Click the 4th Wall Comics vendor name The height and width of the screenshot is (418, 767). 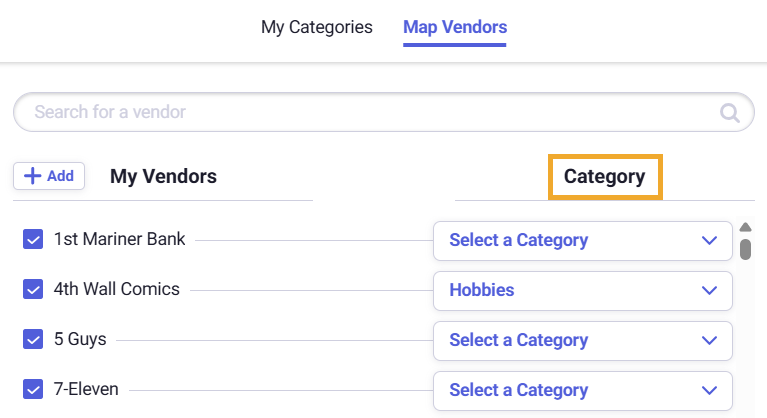(117, 289)
